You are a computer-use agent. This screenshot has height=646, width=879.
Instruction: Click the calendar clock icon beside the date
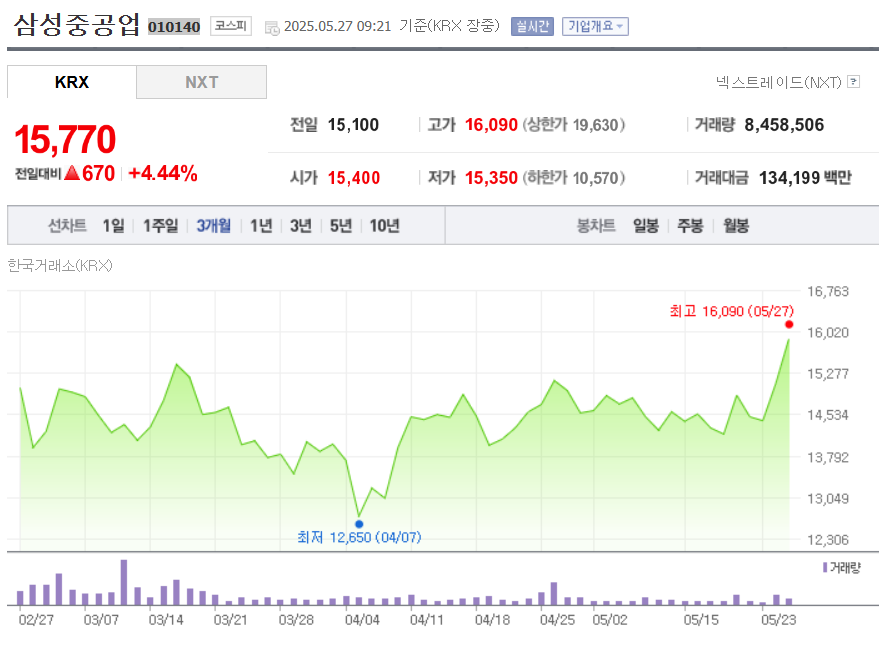[x=272, y=27]
